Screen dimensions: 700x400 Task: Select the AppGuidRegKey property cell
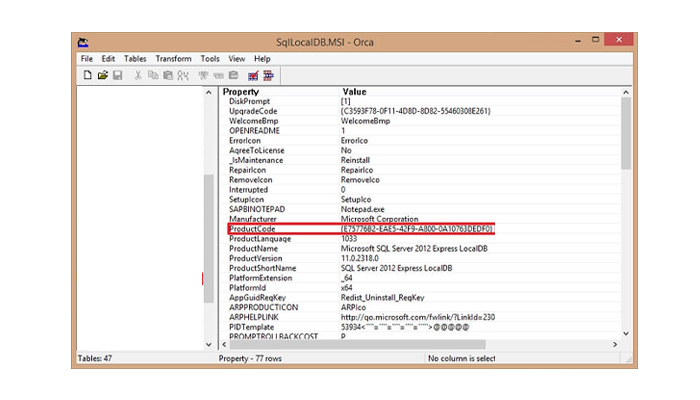[257, 298]
